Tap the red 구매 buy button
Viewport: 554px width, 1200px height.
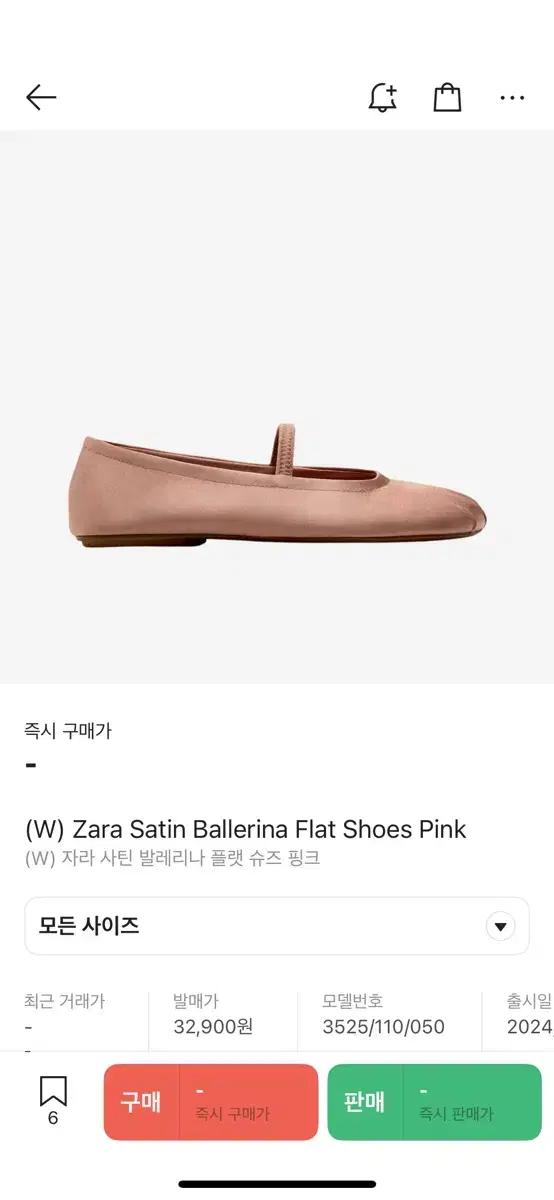211,1102
